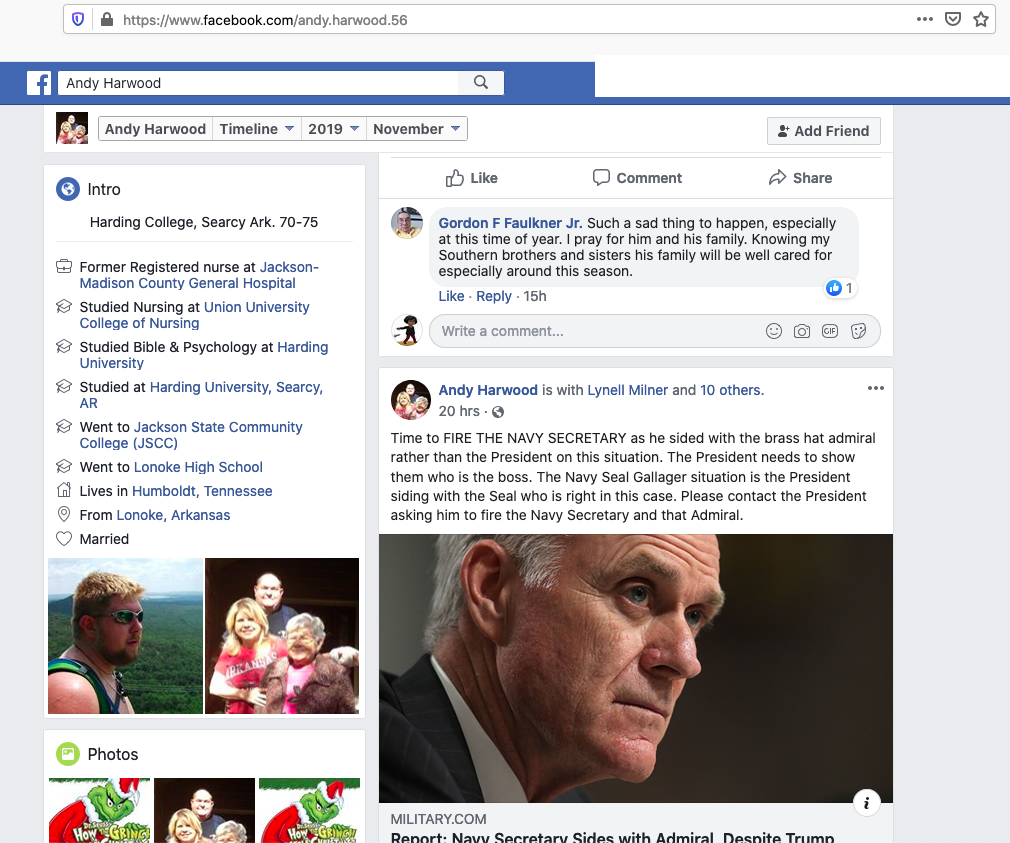
Task: Click the tracking protection shield icon
Action: click(78, 19)
